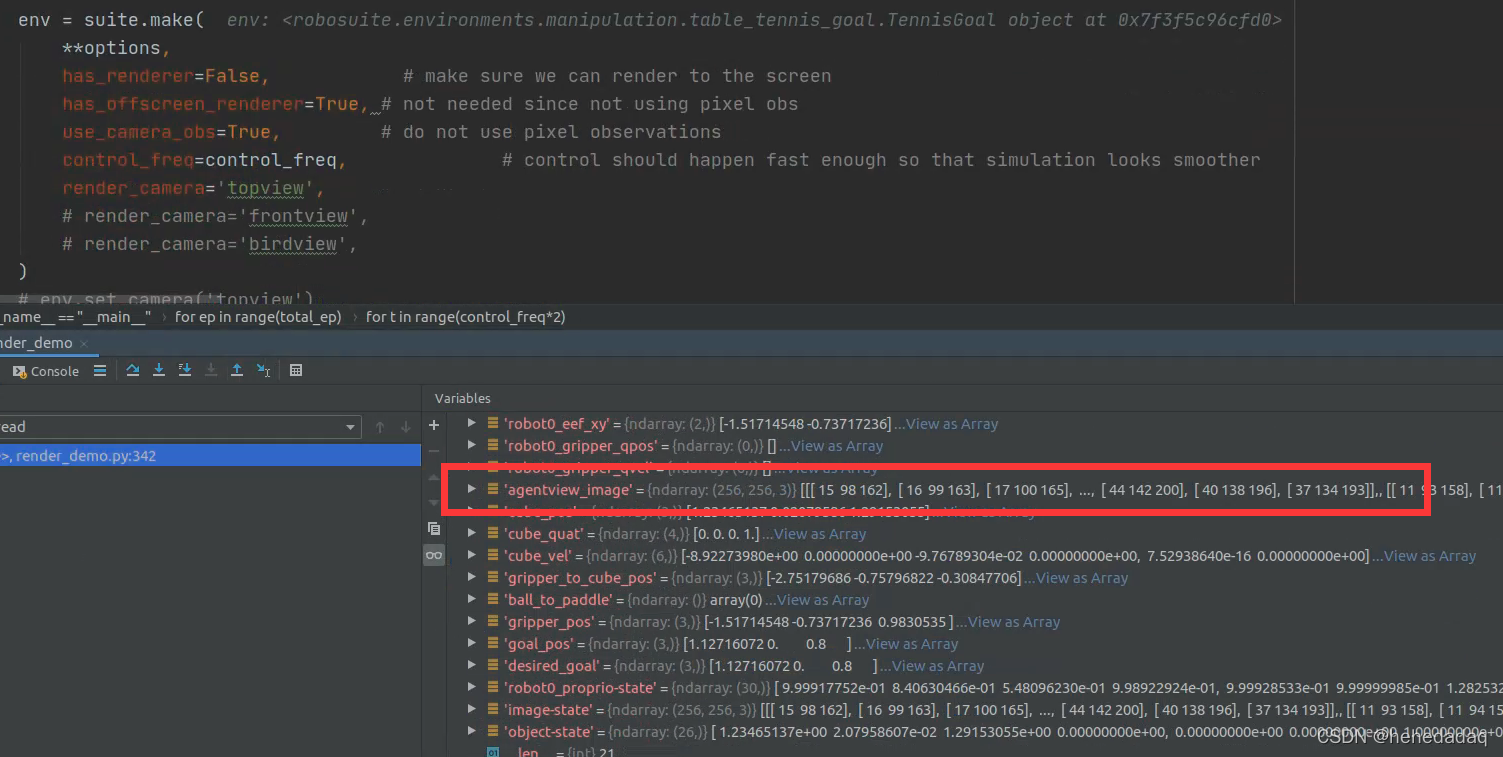
Task: Add a new watch with the plus icon
Action: [434, 425]
